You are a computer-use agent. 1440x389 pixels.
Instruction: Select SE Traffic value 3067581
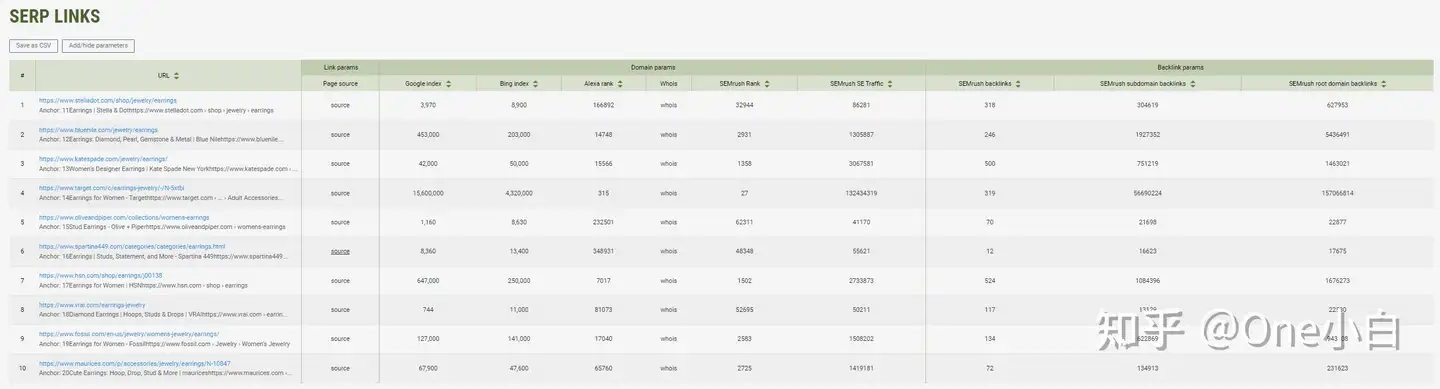click(x=861, y=163)
